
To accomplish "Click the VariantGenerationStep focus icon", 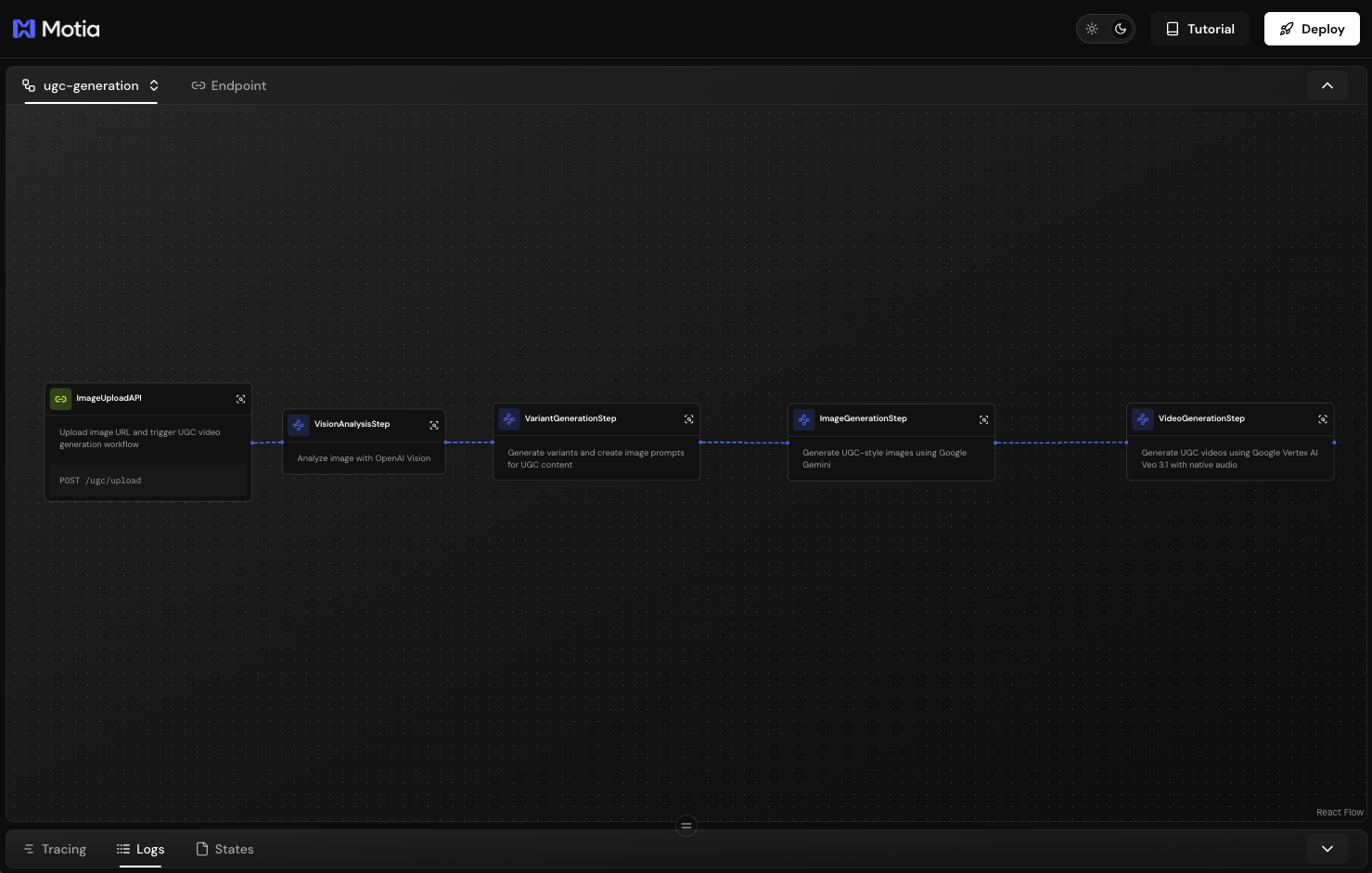I will click(x=688, y=419).
